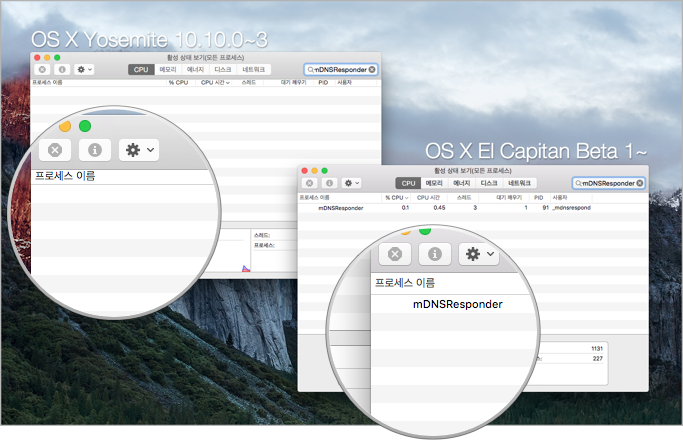Select 메모리 tab in El Capitan window

(434, 183)
